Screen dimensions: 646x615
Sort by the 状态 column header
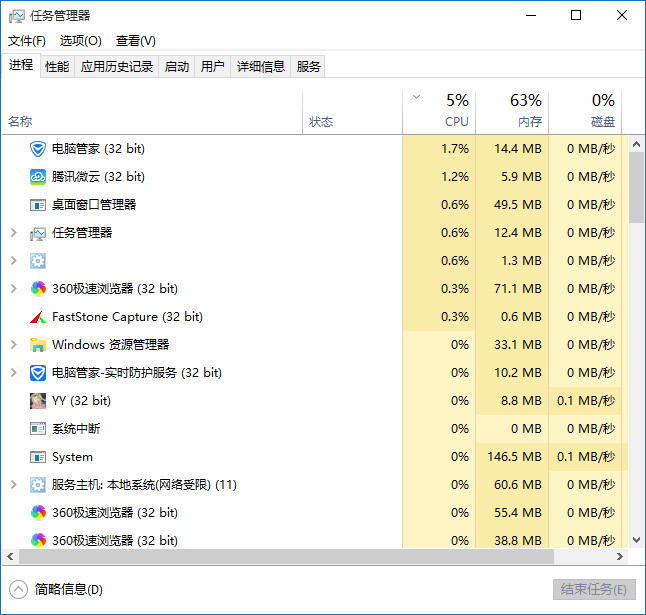point(353,113)
